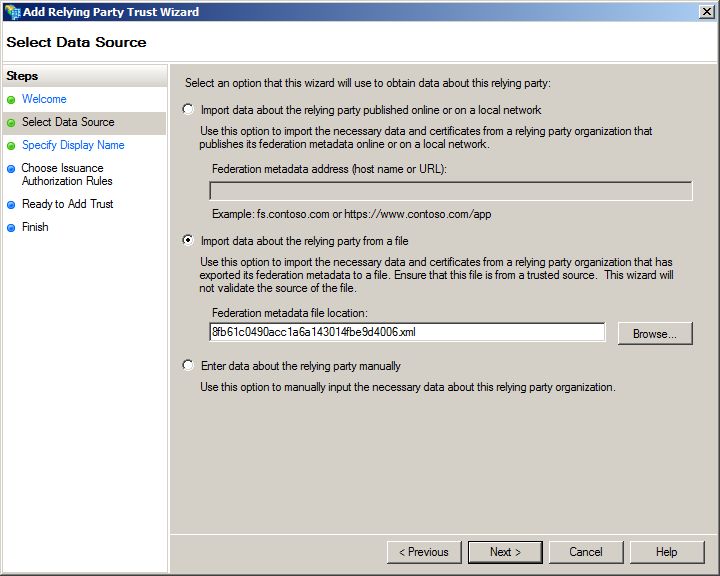The width and height of the screenshot is (720, 576).
Task: Open file browser with Browse button
Action: click(655, 333)
